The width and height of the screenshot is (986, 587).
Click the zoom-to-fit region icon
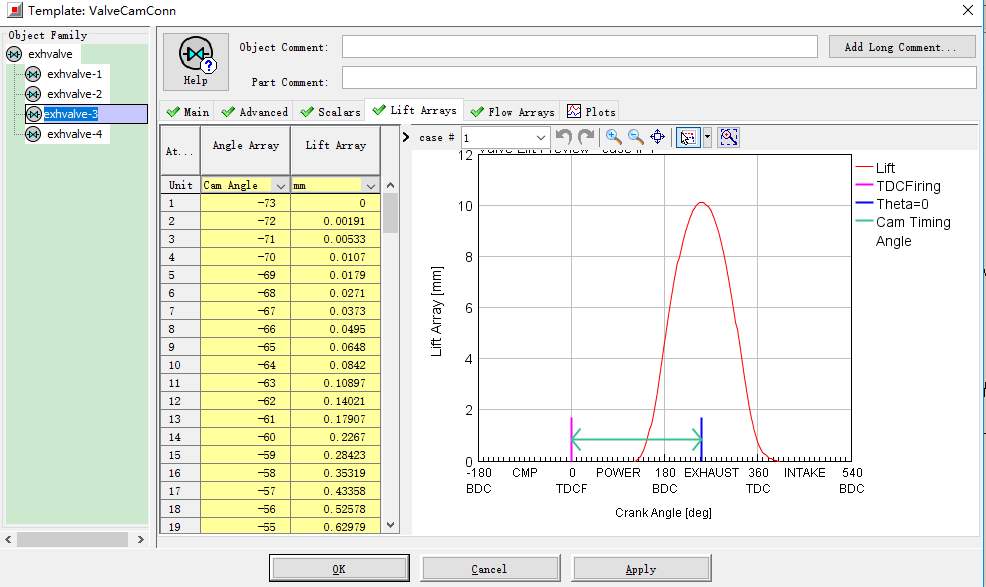(728, 137)
